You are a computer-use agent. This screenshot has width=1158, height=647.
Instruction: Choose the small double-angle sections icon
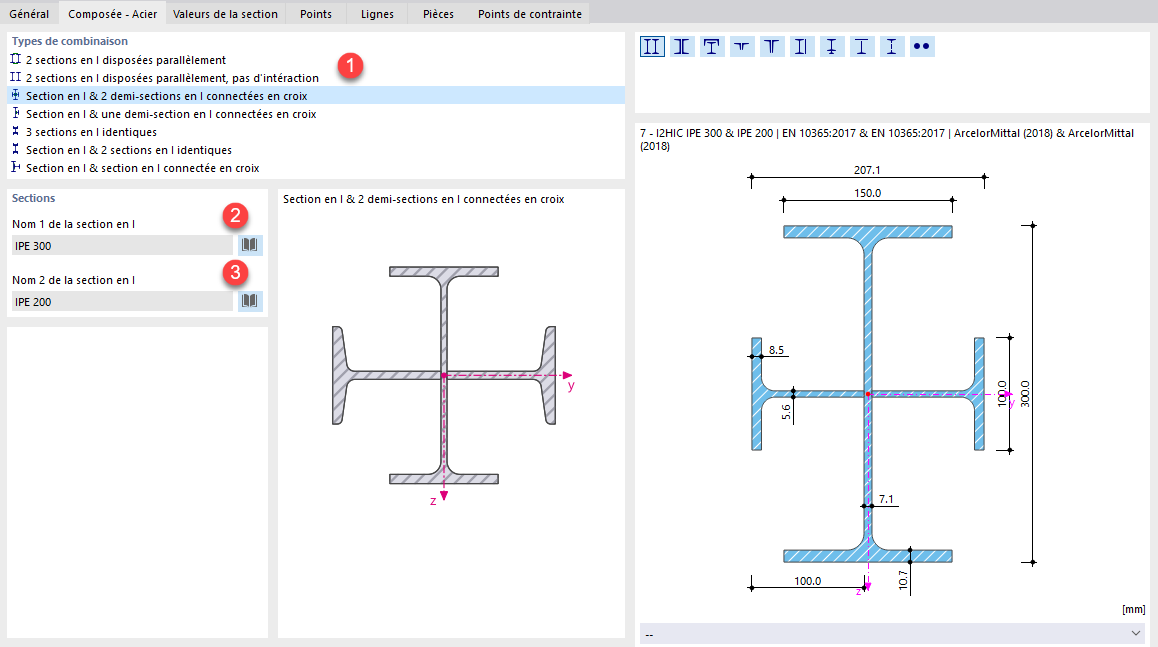click(741, 47)
